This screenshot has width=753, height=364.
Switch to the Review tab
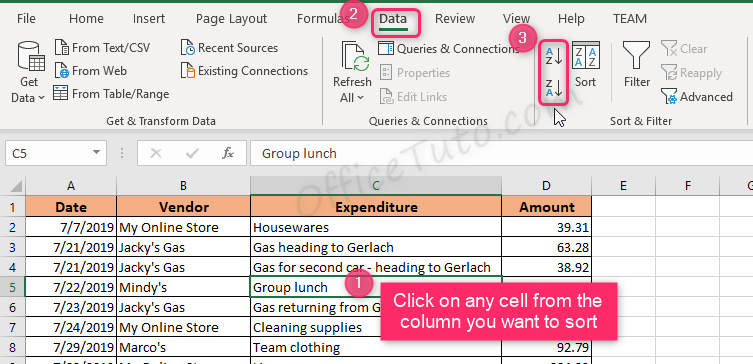pos(455,19)
